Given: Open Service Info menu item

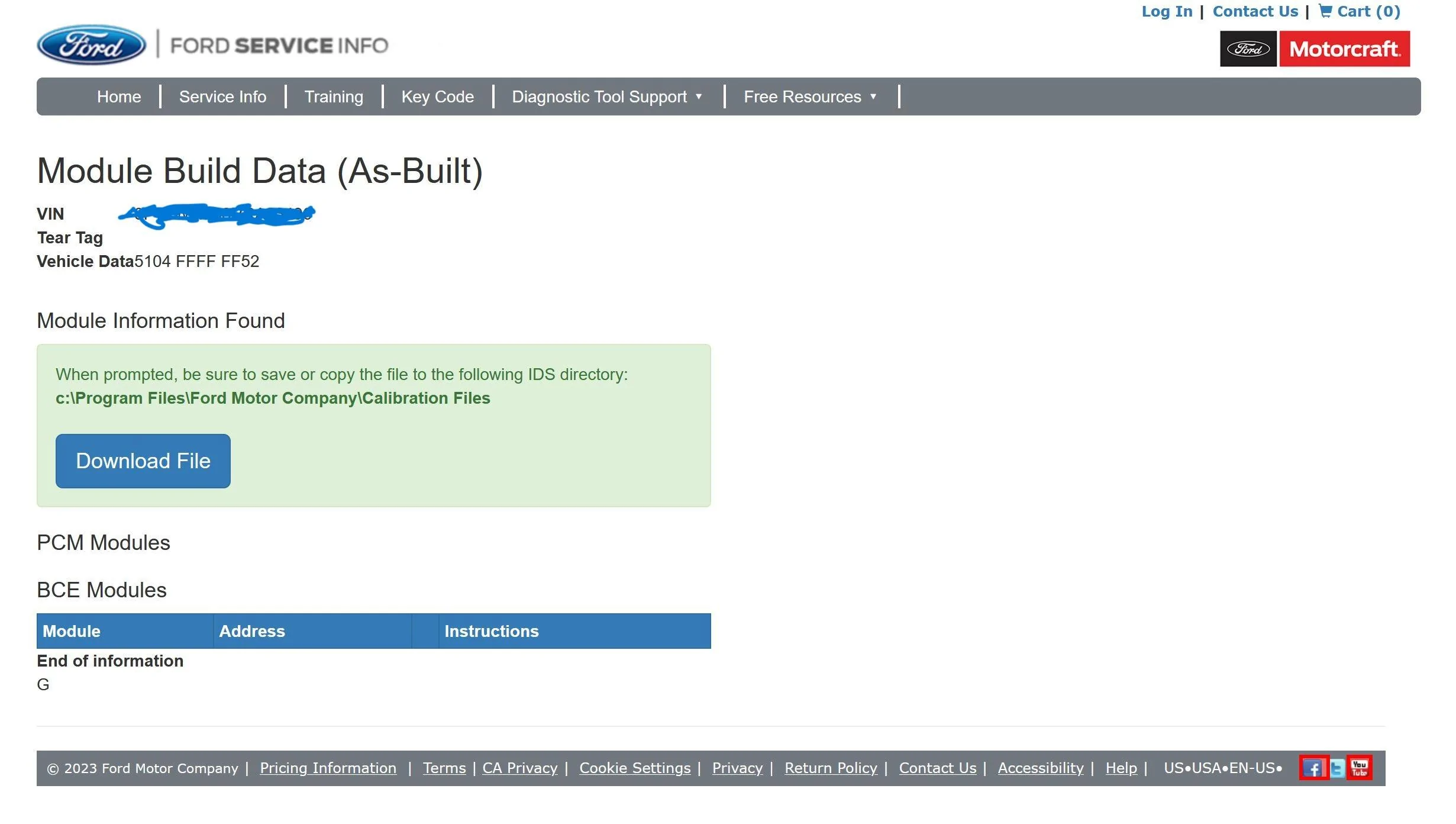Looking at the screenshot, I should [222, 96].
